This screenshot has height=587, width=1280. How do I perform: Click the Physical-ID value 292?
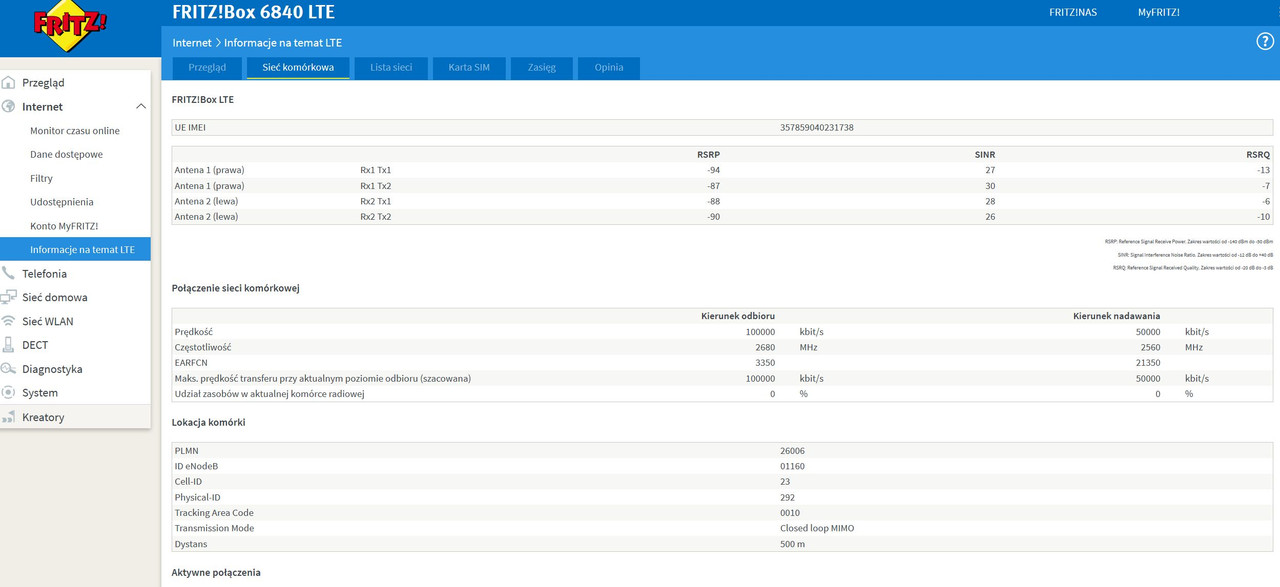[x=788, y=497]
